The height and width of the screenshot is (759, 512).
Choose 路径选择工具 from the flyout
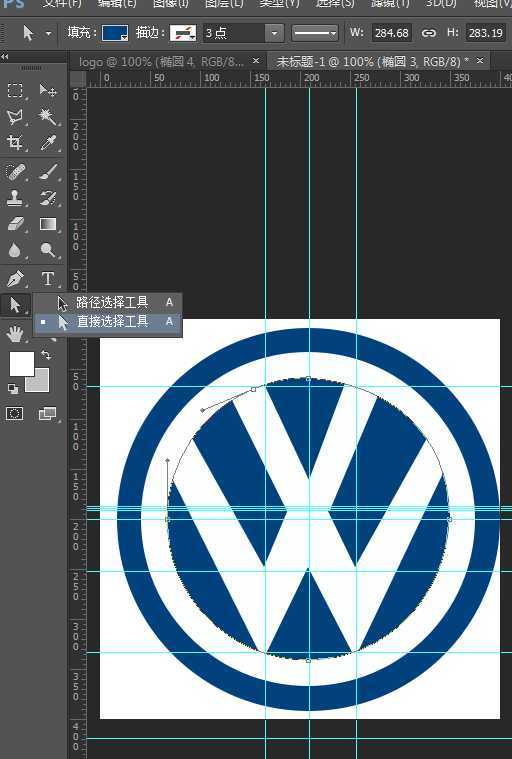coord(107,302)
